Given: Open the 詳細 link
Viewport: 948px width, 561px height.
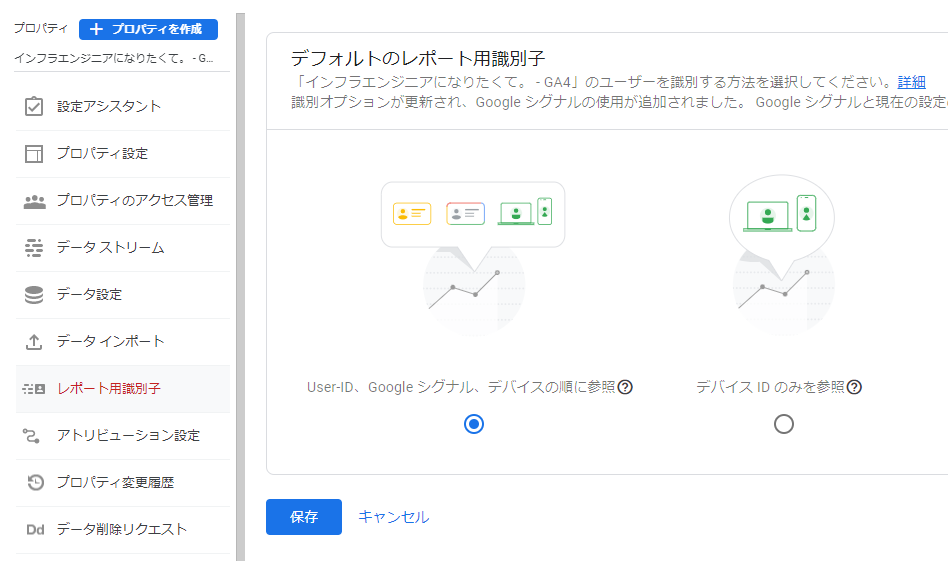Looking at the screenshot, I should tap(911, 82).
